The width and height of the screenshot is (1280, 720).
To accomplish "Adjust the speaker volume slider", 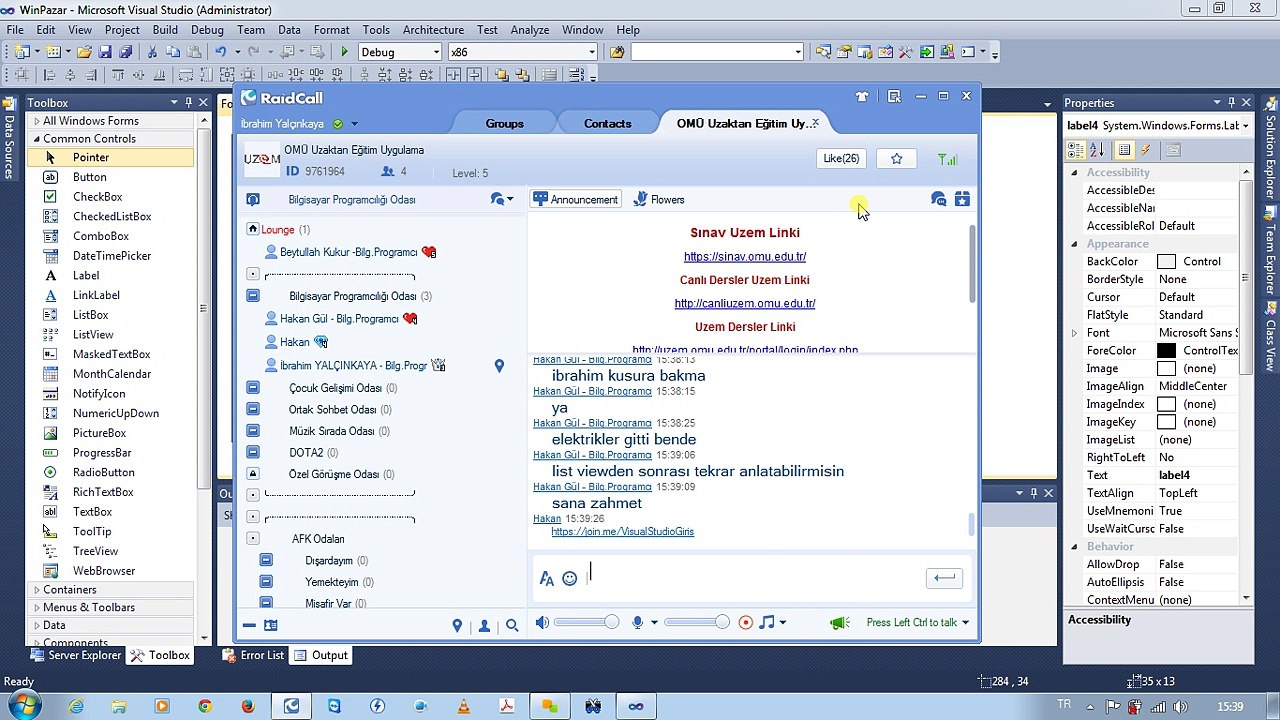I will pos(586,622).
